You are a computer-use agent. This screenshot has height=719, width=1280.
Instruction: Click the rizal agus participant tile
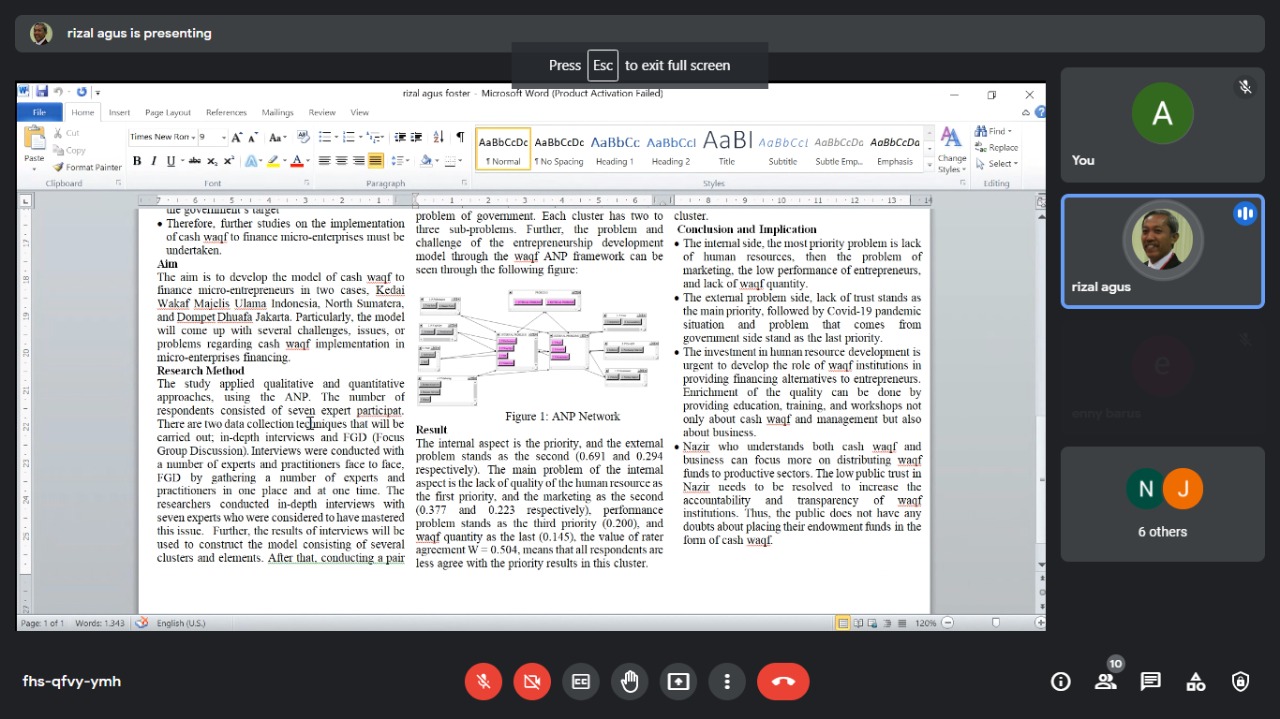click(1162, 251)
